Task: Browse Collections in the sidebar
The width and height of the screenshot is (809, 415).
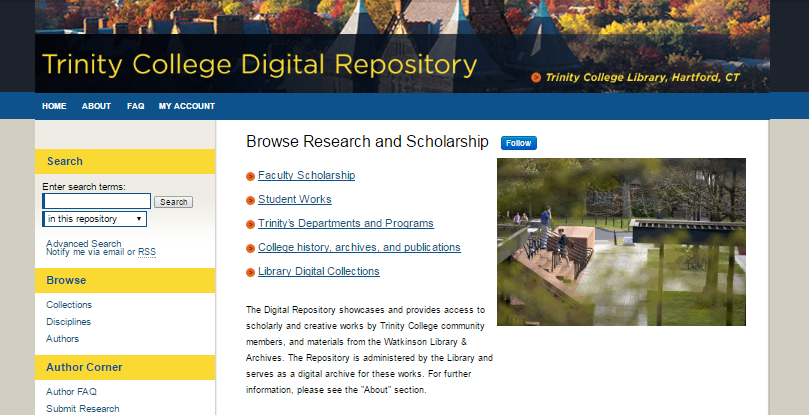Action: (x=69, y=305)
